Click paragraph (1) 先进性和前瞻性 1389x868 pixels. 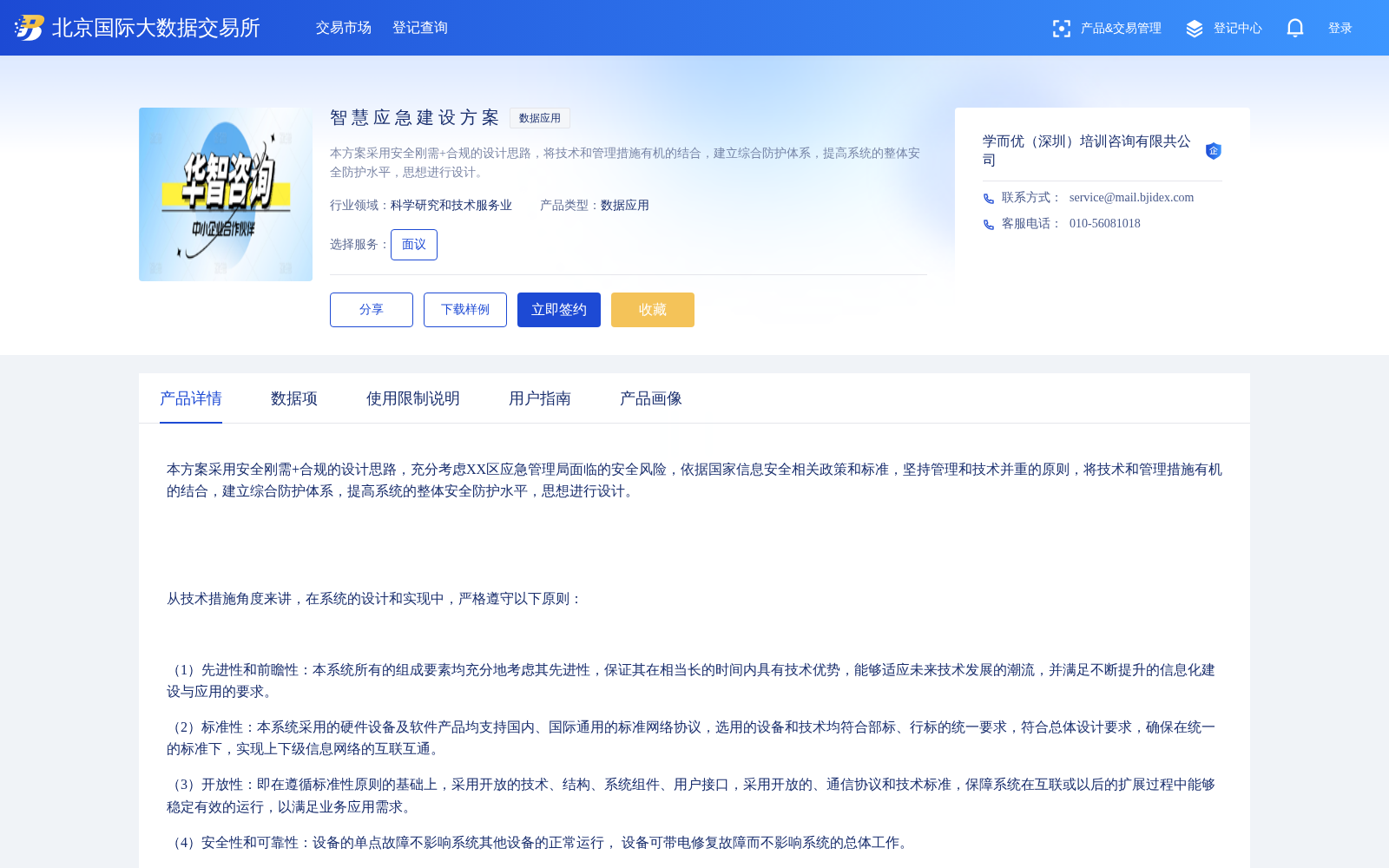[x=691, y=681]
